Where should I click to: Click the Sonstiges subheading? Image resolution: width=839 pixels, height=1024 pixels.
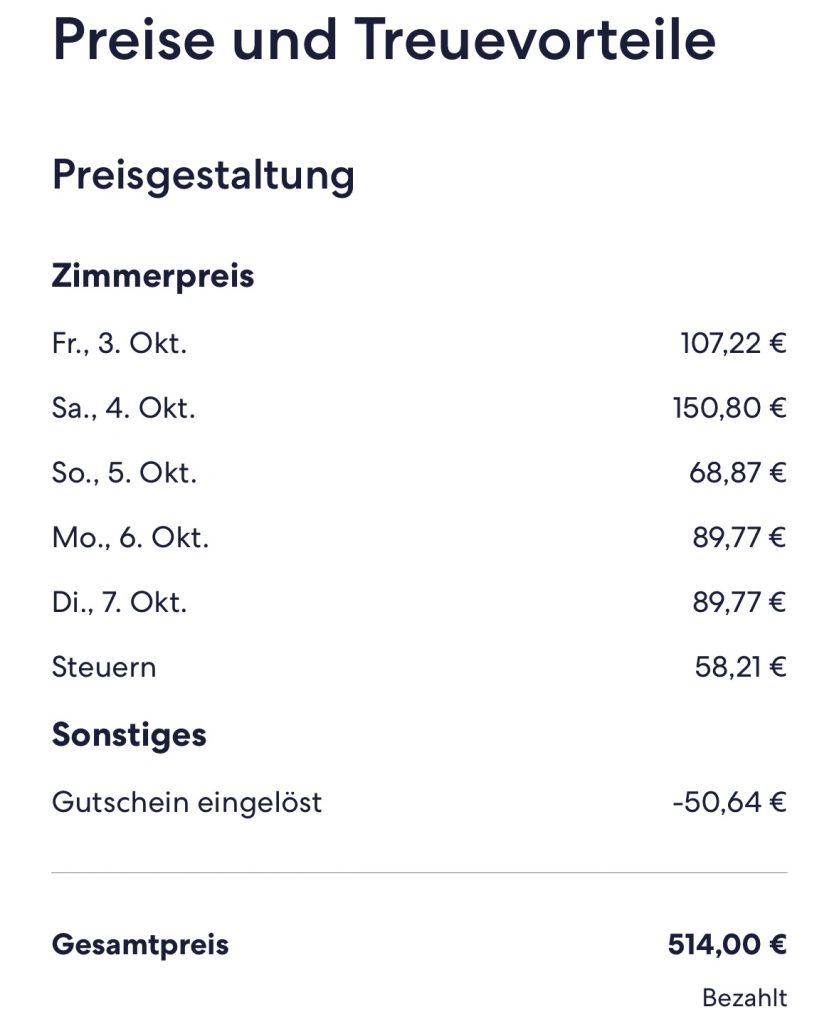[129, 735]
